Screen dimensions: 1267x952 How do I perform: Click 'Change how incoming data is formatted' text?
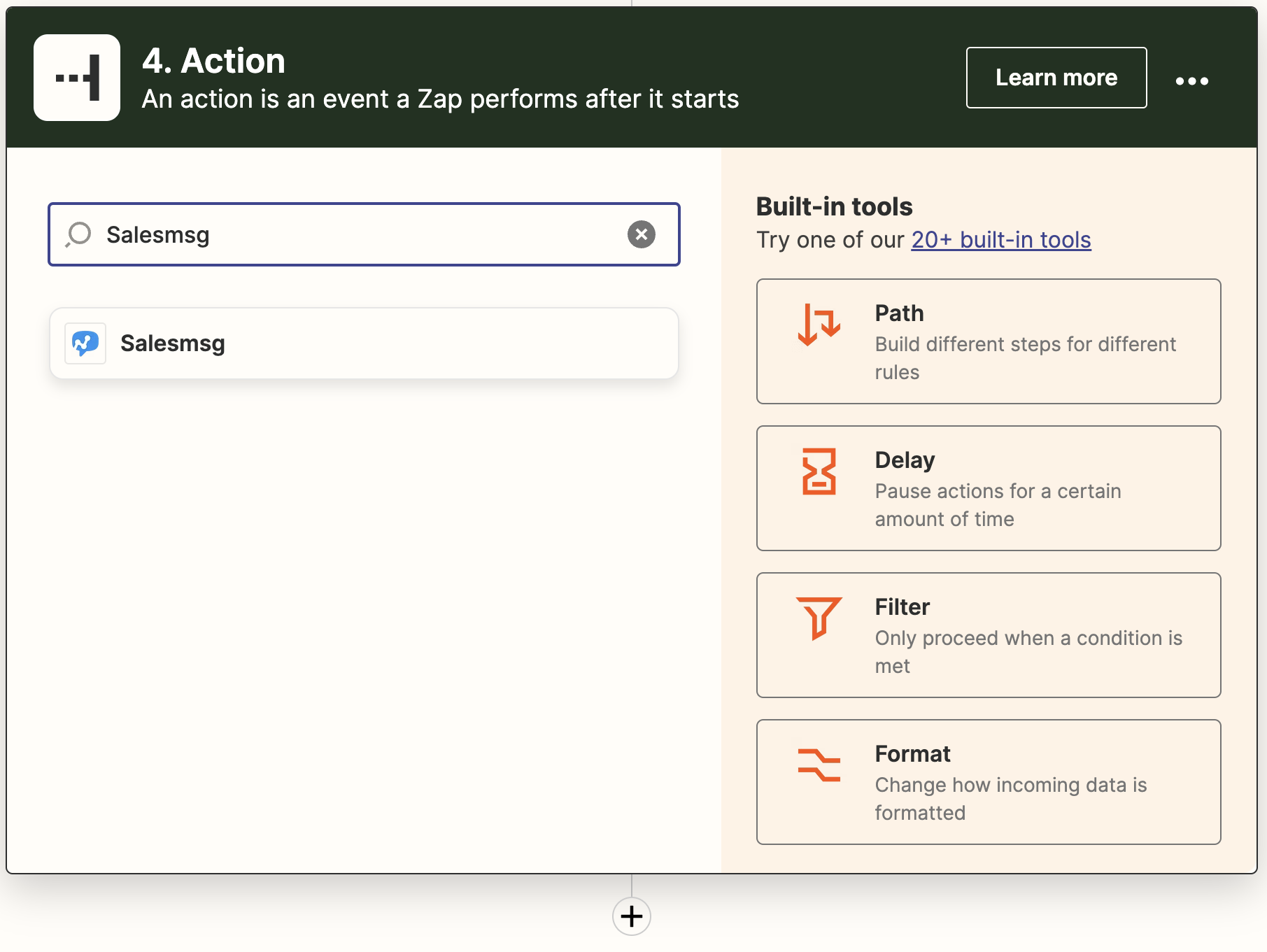click(x=1011, y=799)
